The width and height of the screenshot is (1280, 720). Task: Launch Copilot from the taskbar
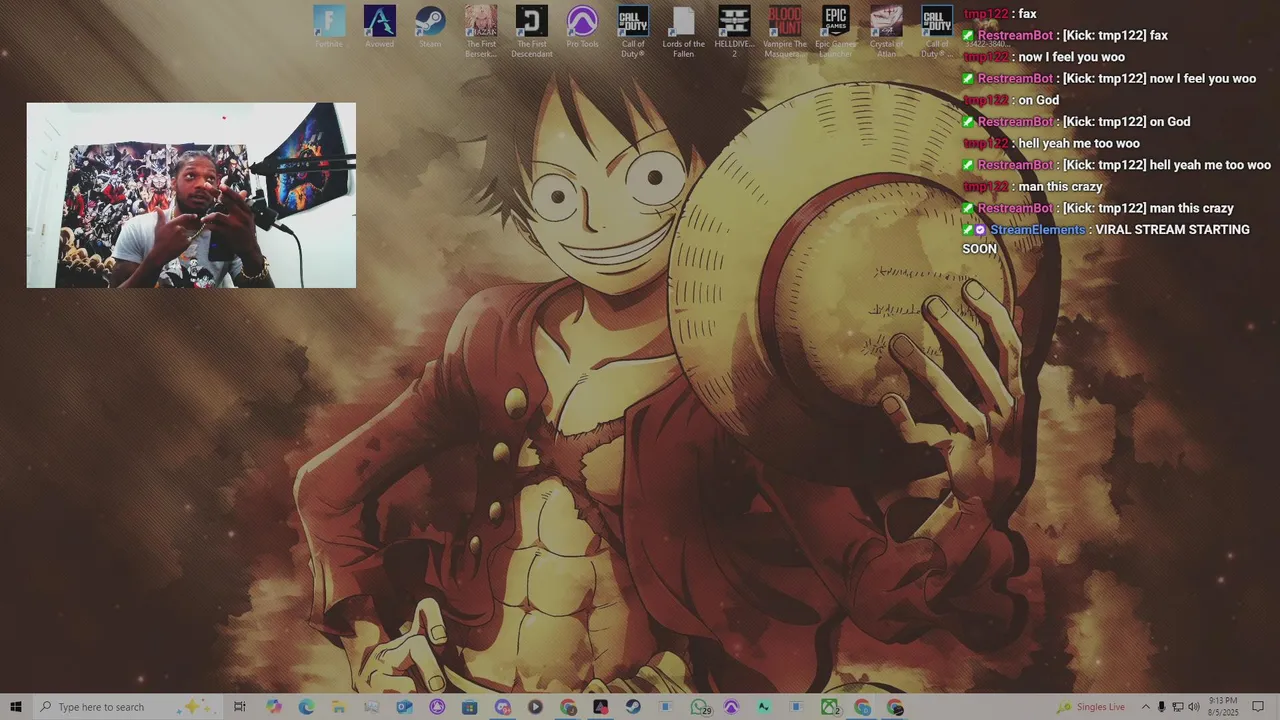(x=273, y=707)
